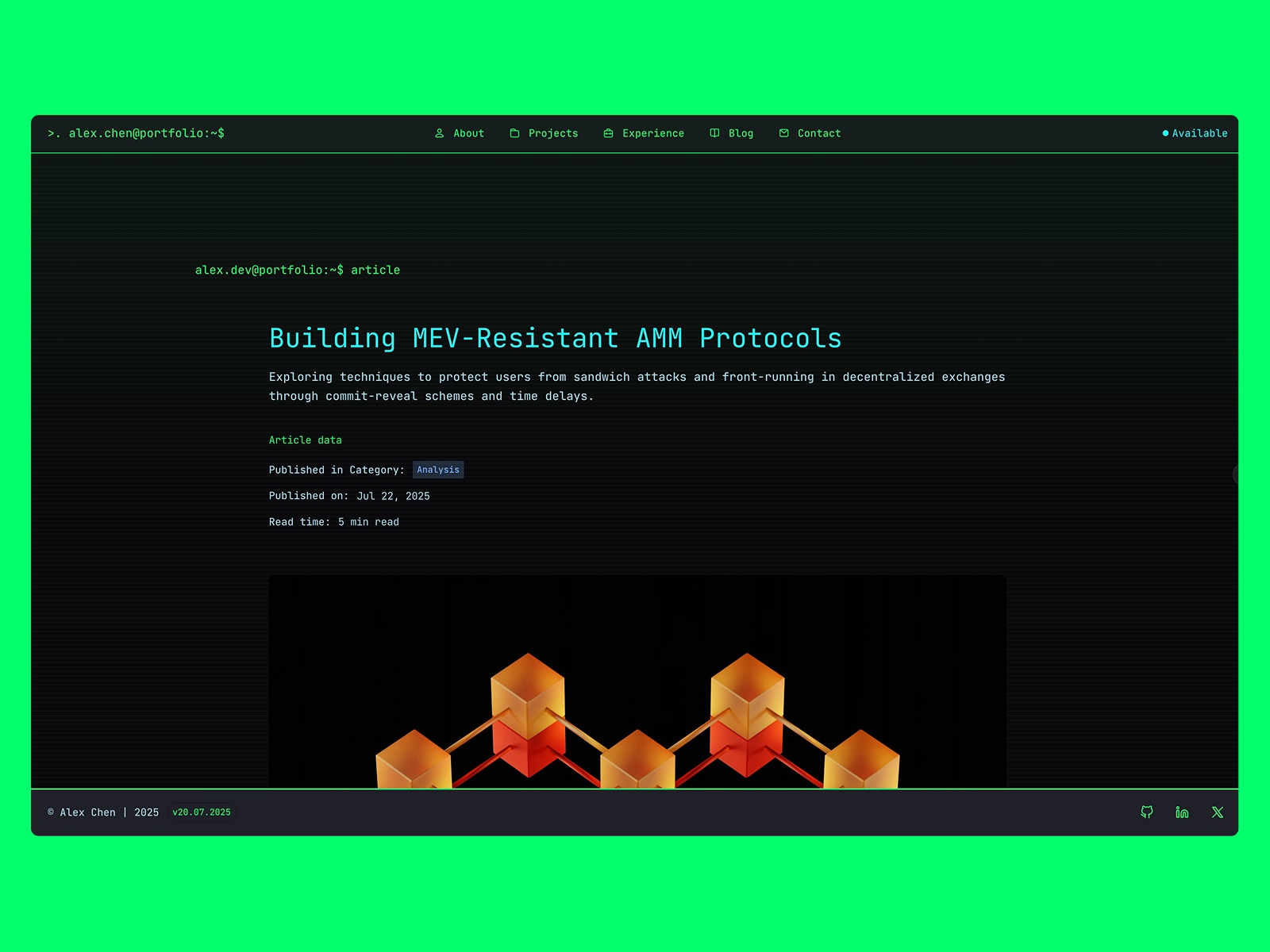The height and width of the screenshot is (952, 1270).
Task: Open the LinkedIn icon in footer
Action: (1182, 812)
